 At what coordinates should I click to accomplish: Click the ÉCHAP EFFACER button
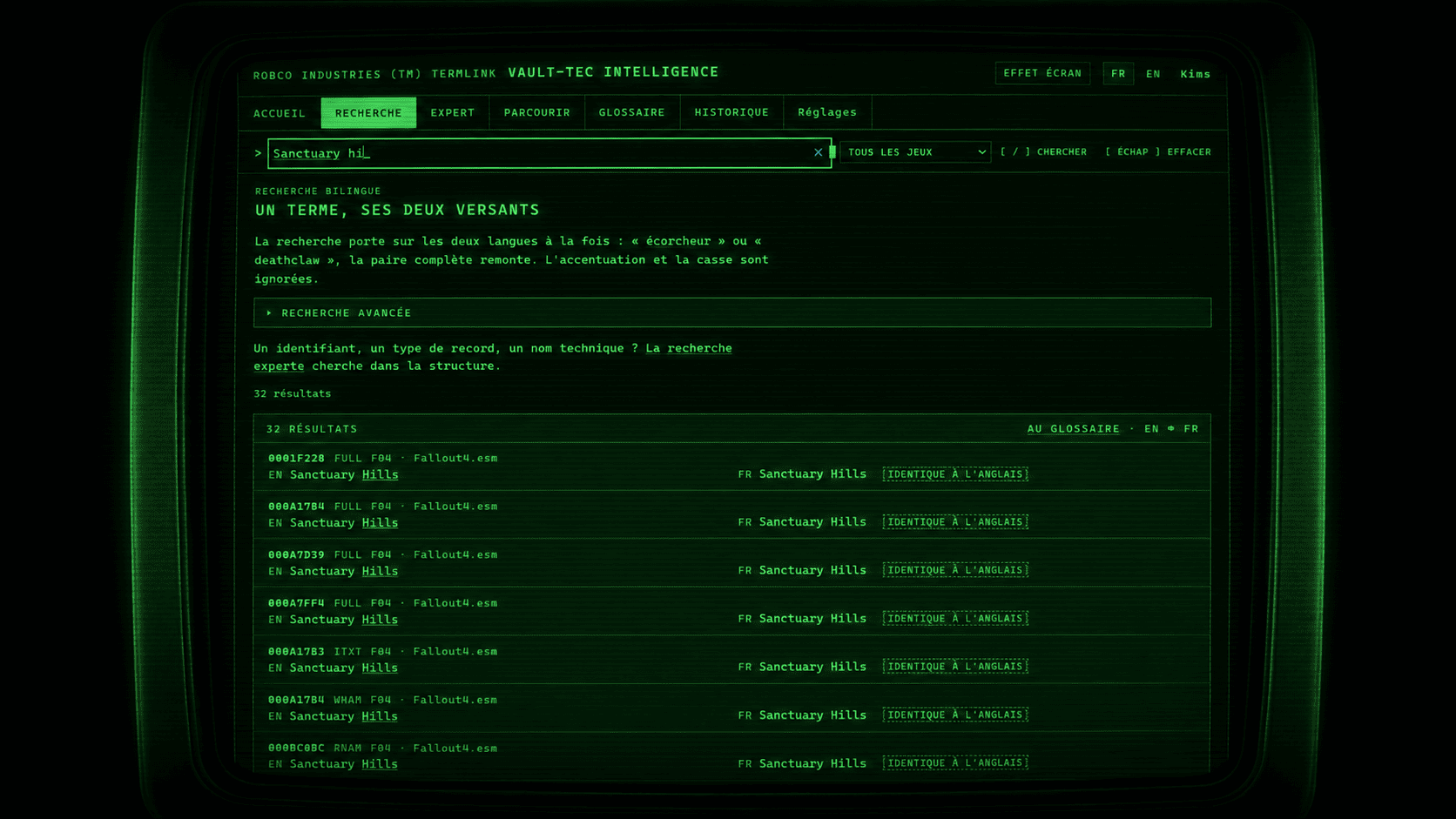coord(1158,152)
